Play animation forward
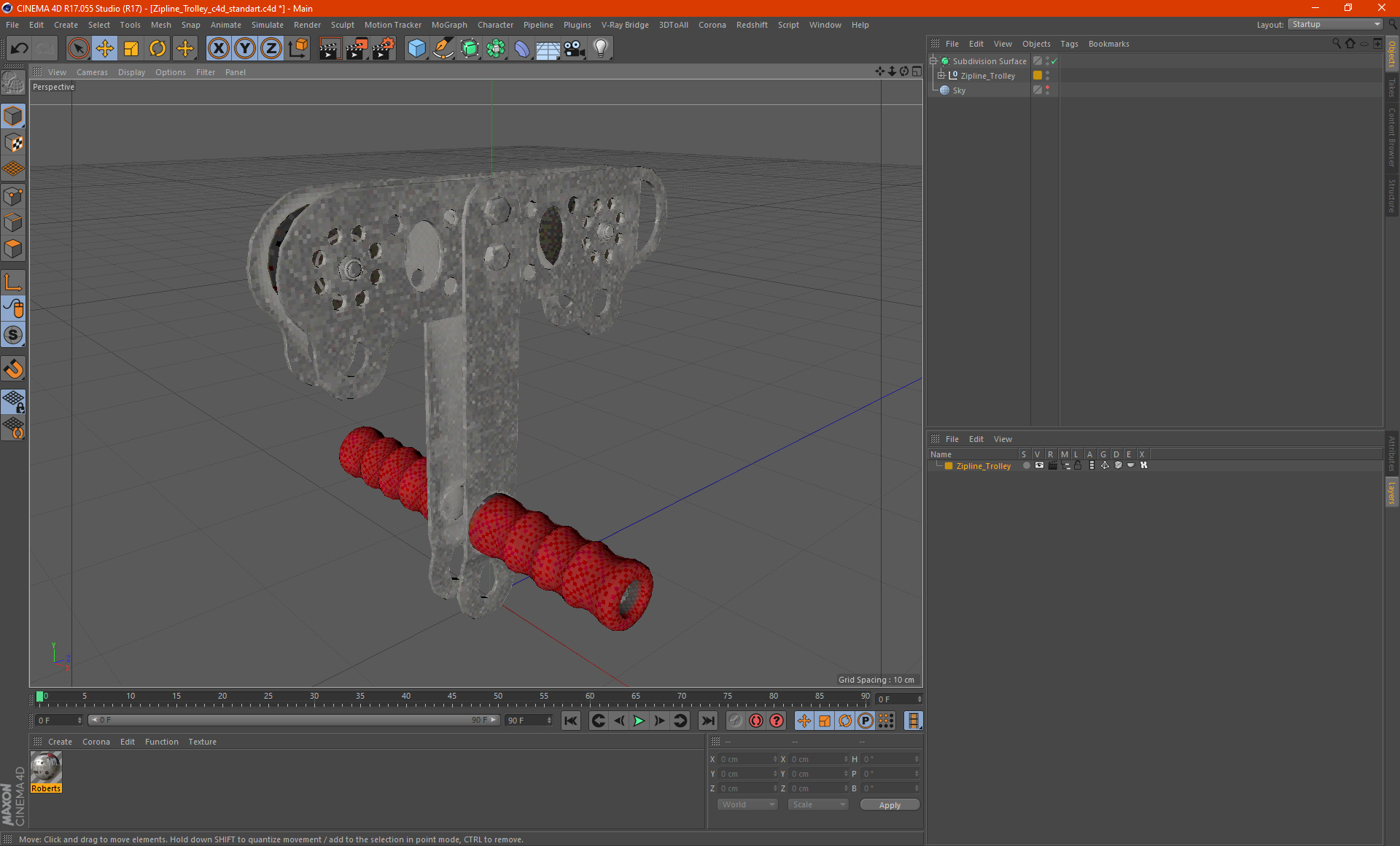Image resolution: width=1400 pixels, height=846 pixels. [639, 721]
